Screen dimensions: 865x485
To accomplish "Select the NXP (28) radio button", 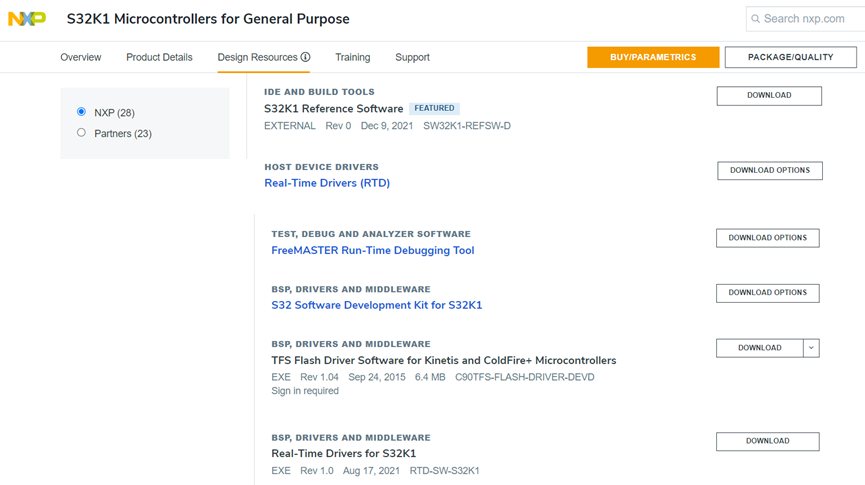I will (x=81, y=112).
